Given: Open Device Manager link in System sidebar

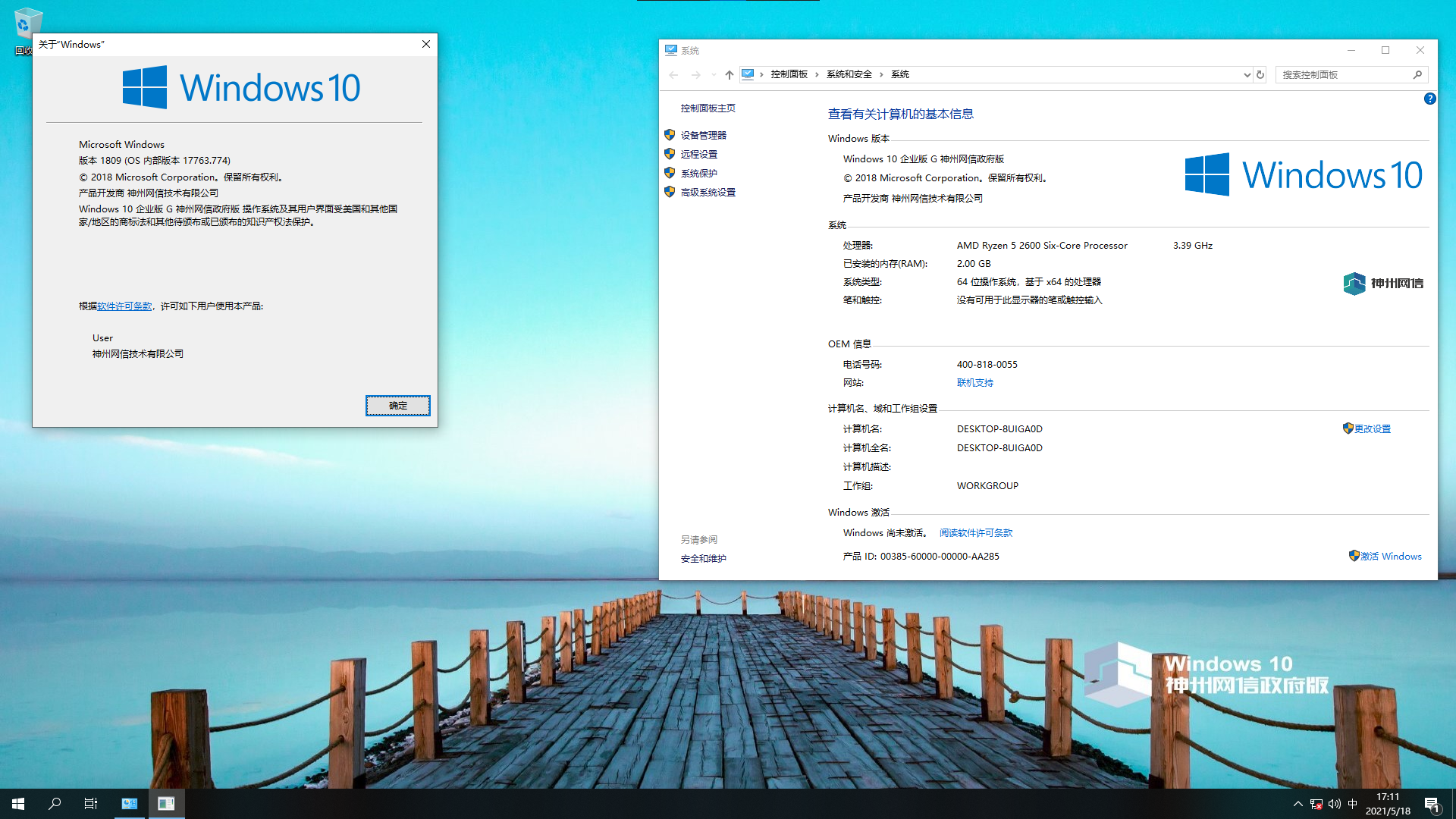Looking at the screenshot, I should [x=703, y=135].
